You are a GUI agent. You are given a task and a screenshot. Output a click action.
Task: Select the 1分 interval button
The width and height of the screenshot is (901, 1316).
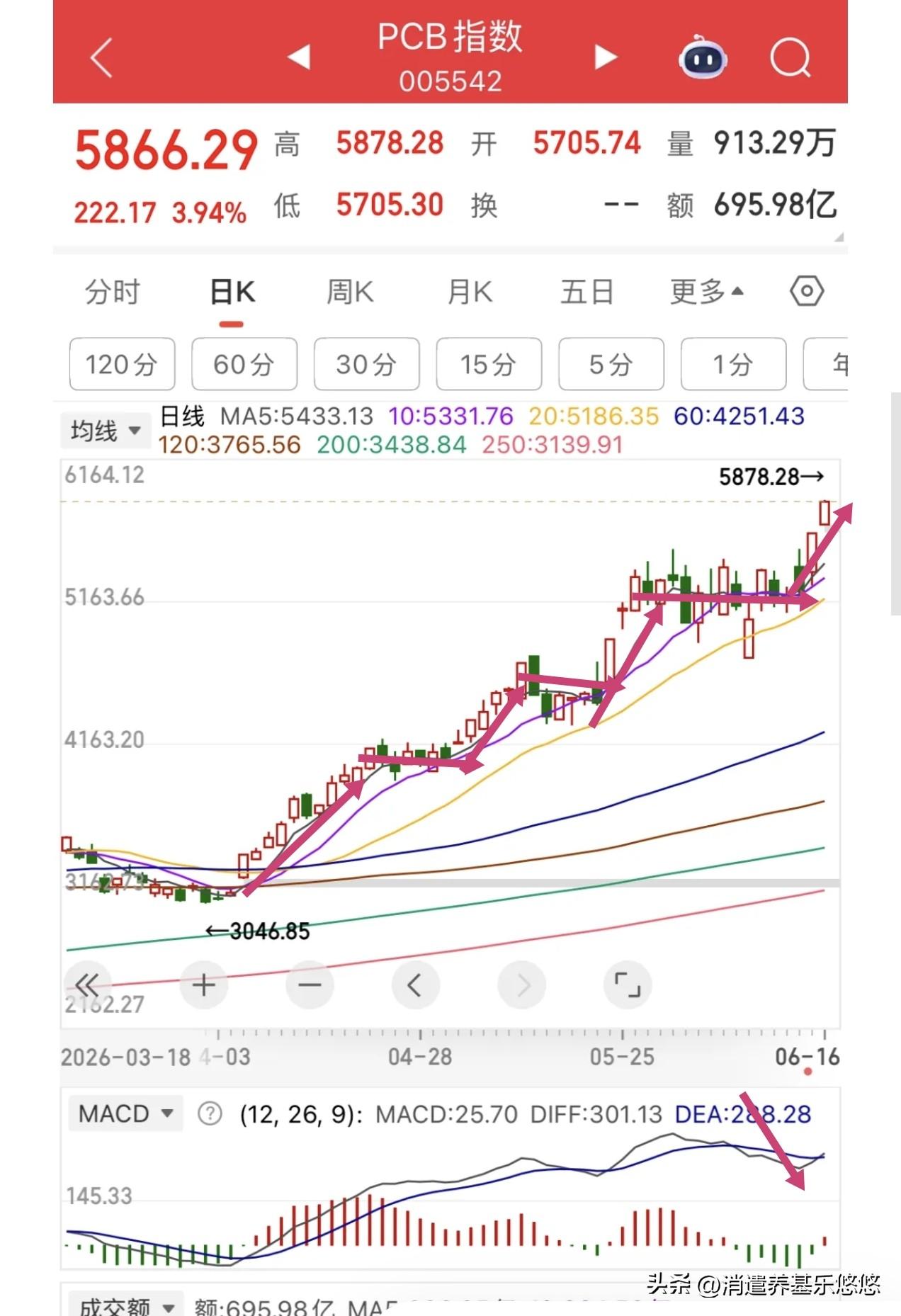(x=734, y=364)
